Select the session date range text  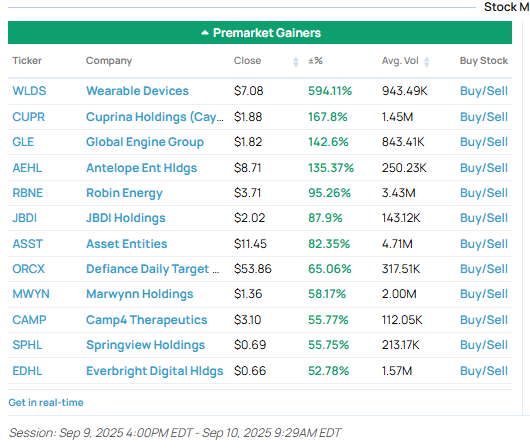[x=175, y=433]
